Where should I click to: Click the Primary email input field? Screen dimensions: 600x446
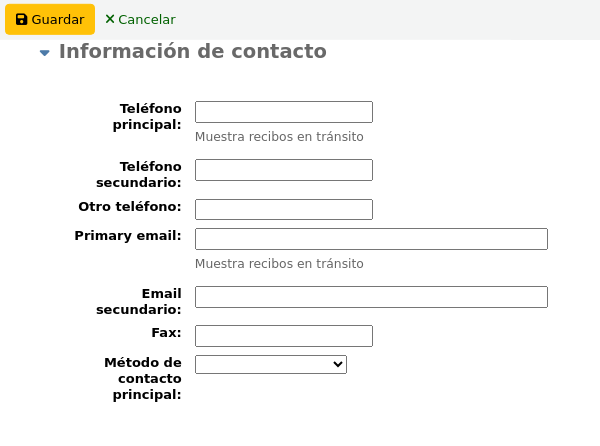371,239
